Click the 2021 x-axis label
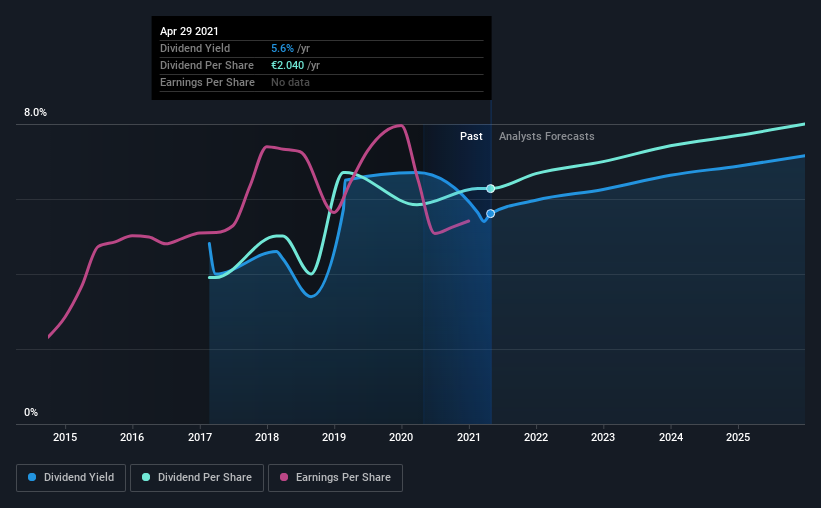 469,437
